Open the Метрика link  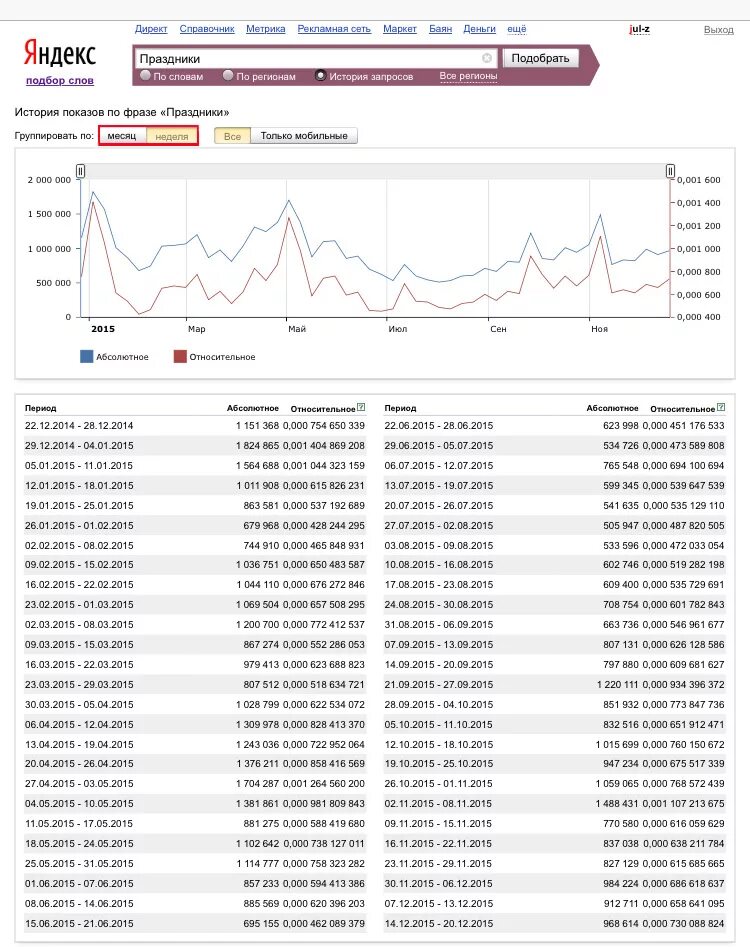coord(266,29)
